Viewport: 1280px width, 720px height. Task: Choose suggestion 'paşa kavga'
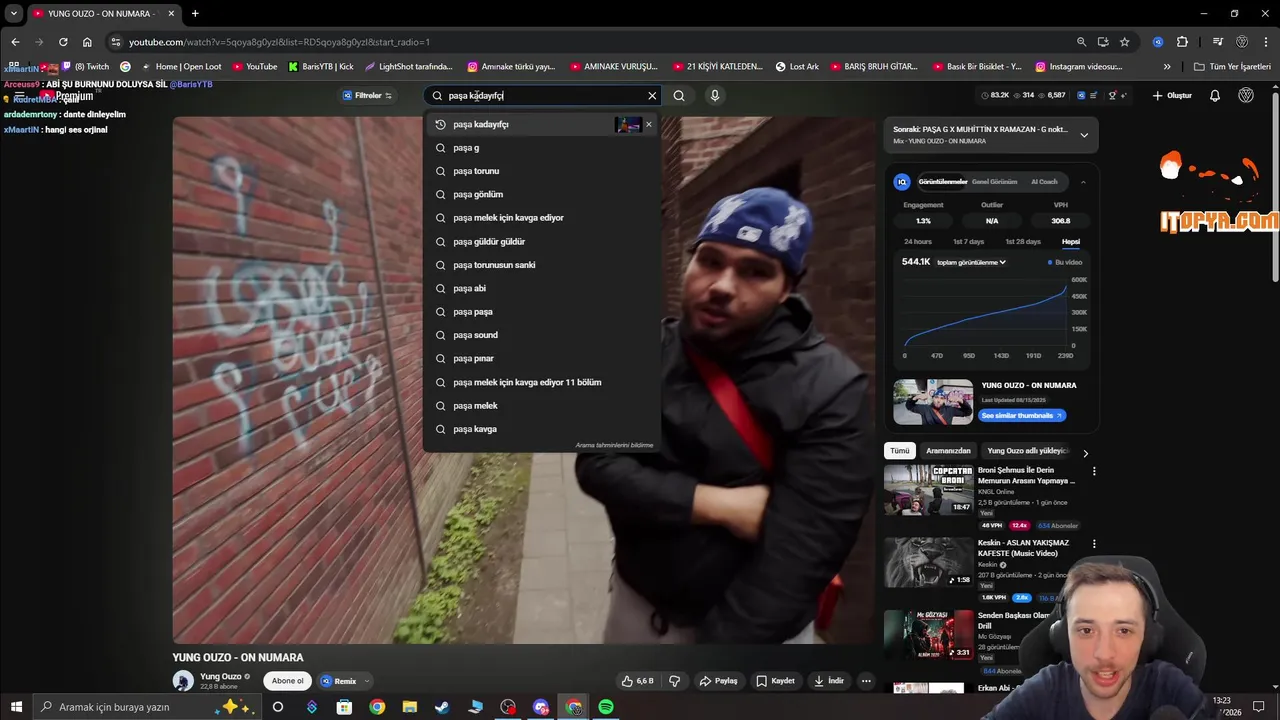(x=541, y=429)
